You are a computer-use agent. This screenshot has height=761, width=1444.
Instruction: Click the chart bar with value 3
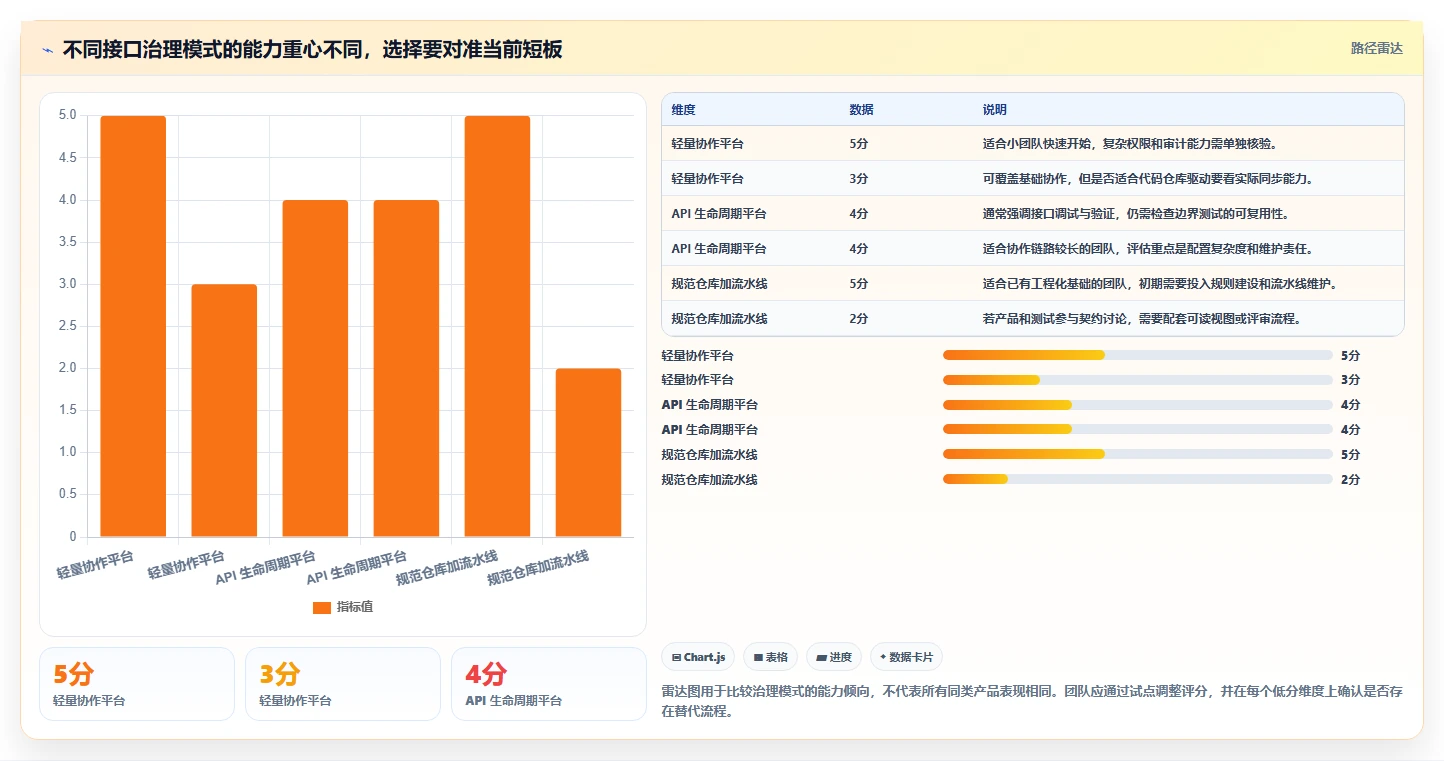224,411
